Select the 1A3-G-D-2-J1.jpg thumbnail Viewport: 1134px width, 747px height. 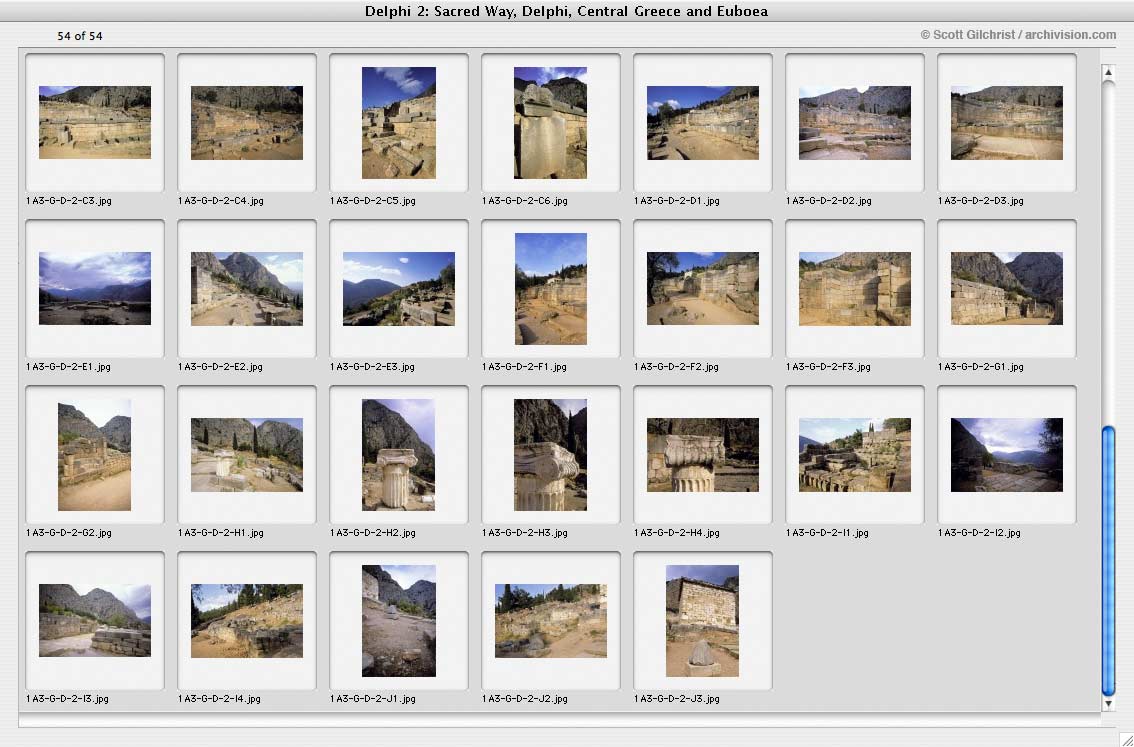click(x=398, y=620)
